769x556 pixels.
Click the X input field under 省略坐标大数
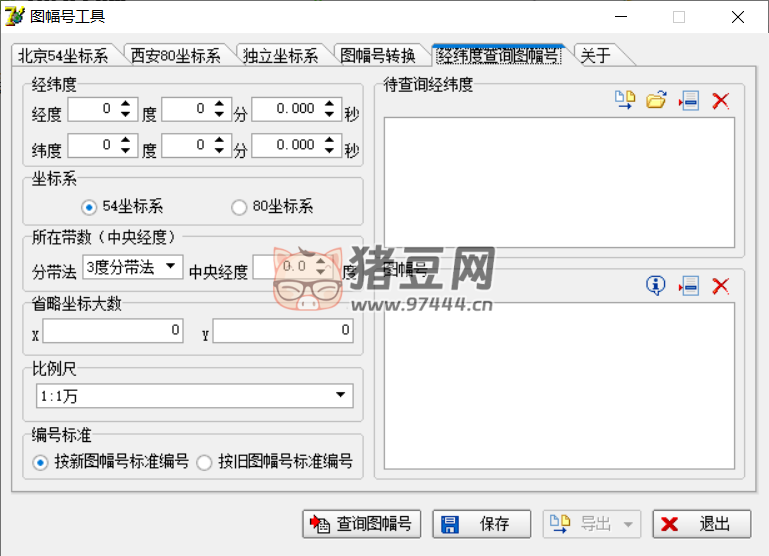(112, 330)
